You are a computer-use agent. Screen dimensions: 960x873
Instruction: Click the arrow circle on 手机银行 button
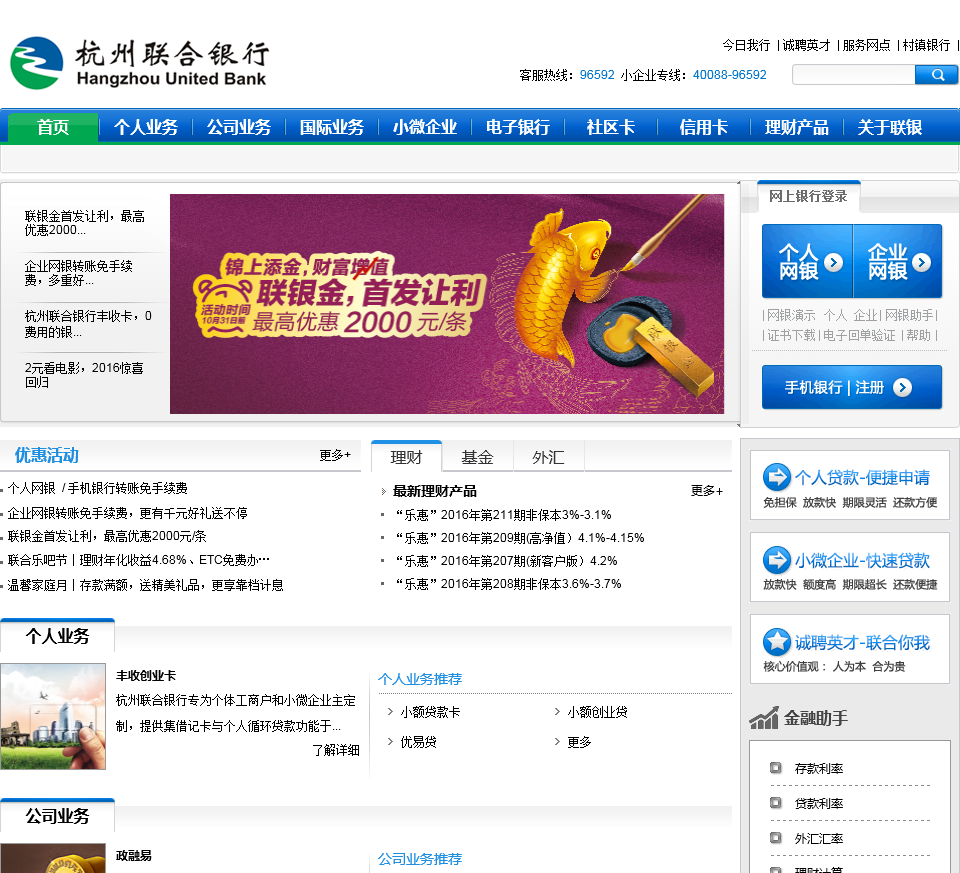[x=902, y=387]
